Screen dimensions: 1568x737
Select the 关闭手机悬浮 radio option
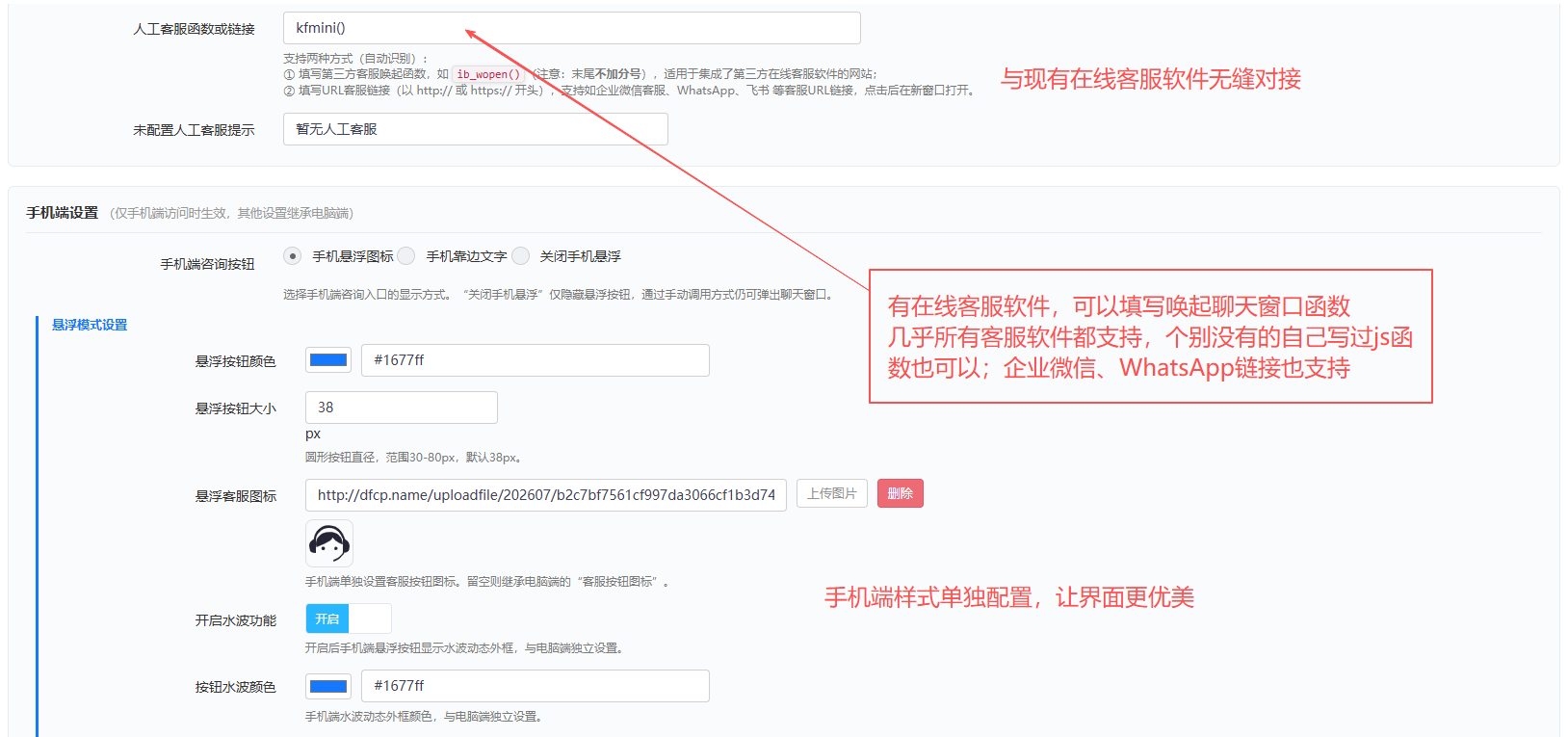pyautogui.click(x=521, y=256)
